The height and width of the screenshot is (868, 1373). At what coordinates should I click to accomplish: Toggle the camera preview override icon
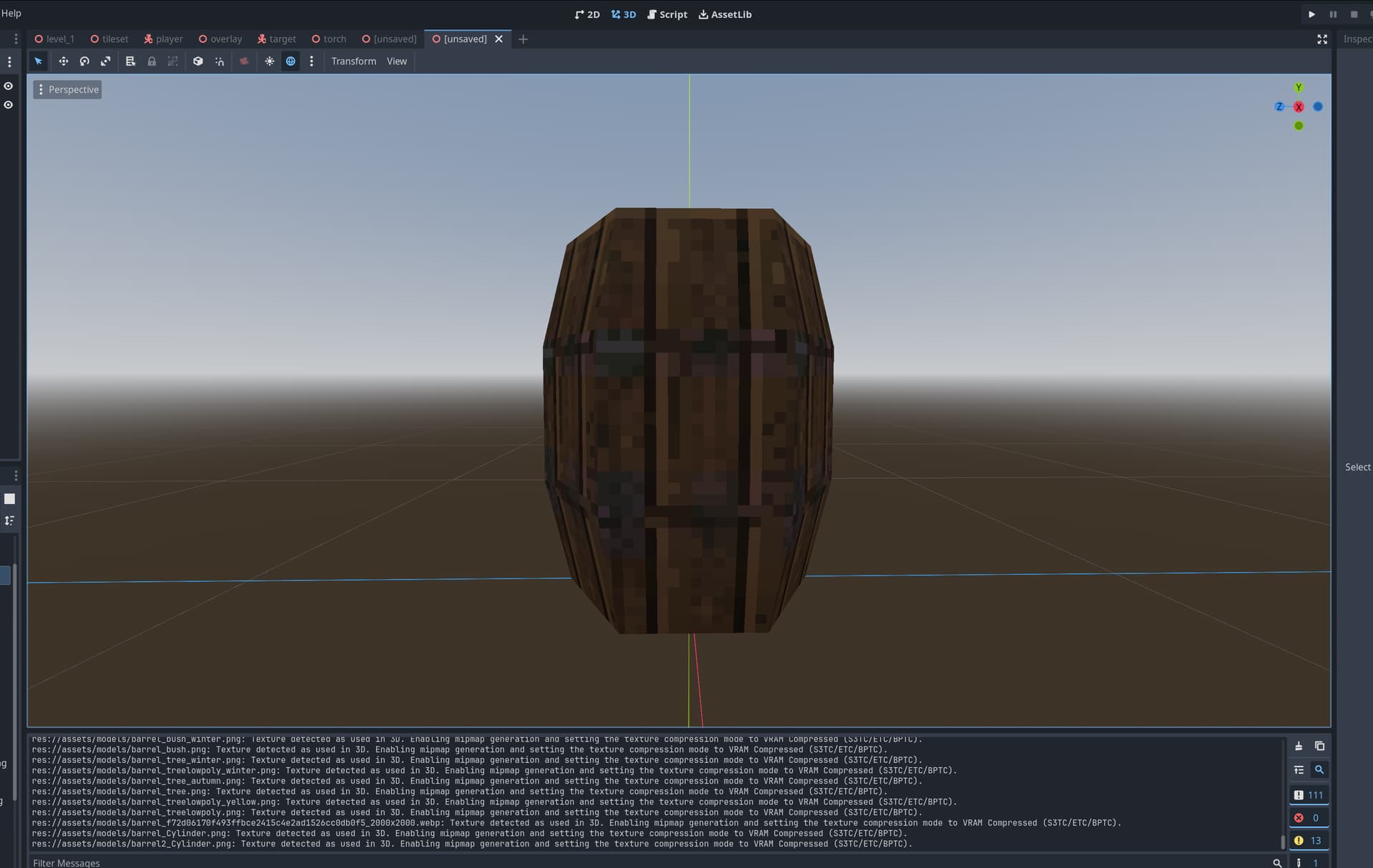point(244,61)
